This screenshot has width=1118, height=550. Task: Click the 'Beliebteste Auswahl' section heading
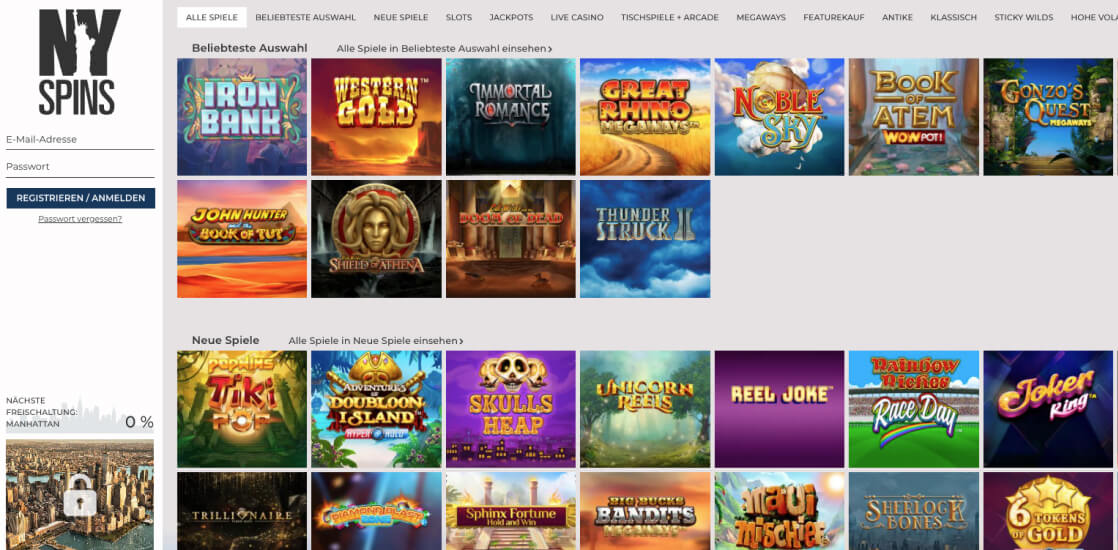click(250, 48)
